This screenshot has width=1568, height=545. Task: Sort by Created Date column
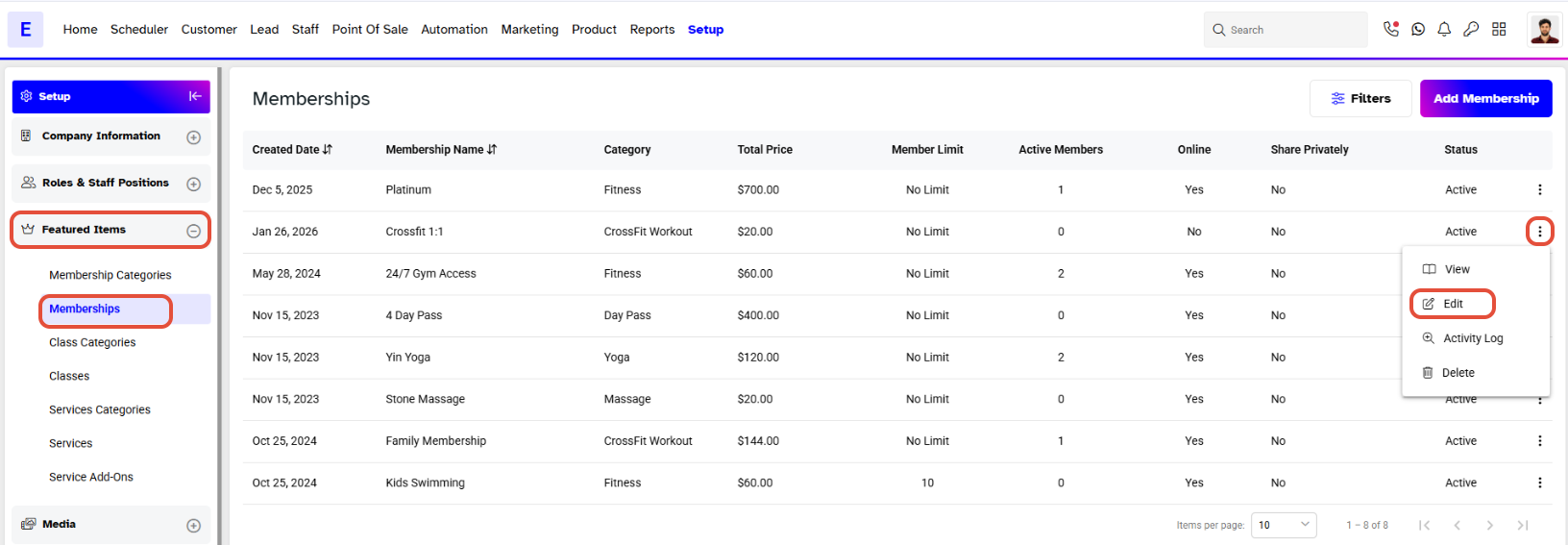click(292, 150)
